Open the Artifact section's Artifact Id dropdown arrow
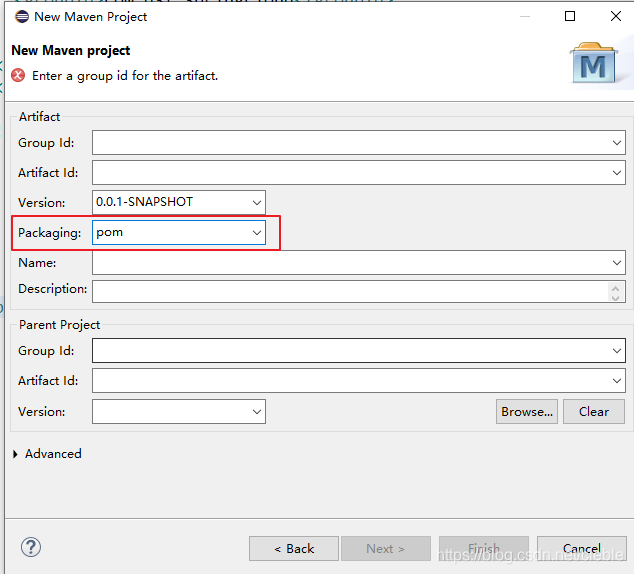This screenshot has width=634, height=574. [x=617, y=173]
